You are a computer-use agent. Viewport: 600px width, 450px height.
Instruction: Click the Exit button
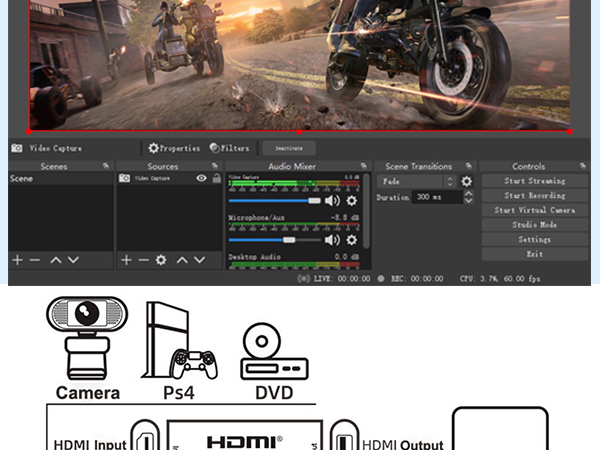pos(535,254)
